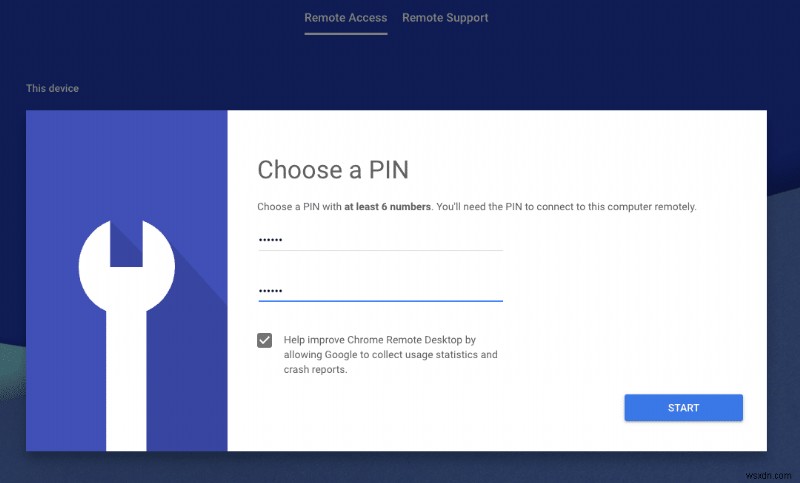Click "connect to this computer remotely" text
The height and width of the screenshot is (483, 800).
point(610,207)
